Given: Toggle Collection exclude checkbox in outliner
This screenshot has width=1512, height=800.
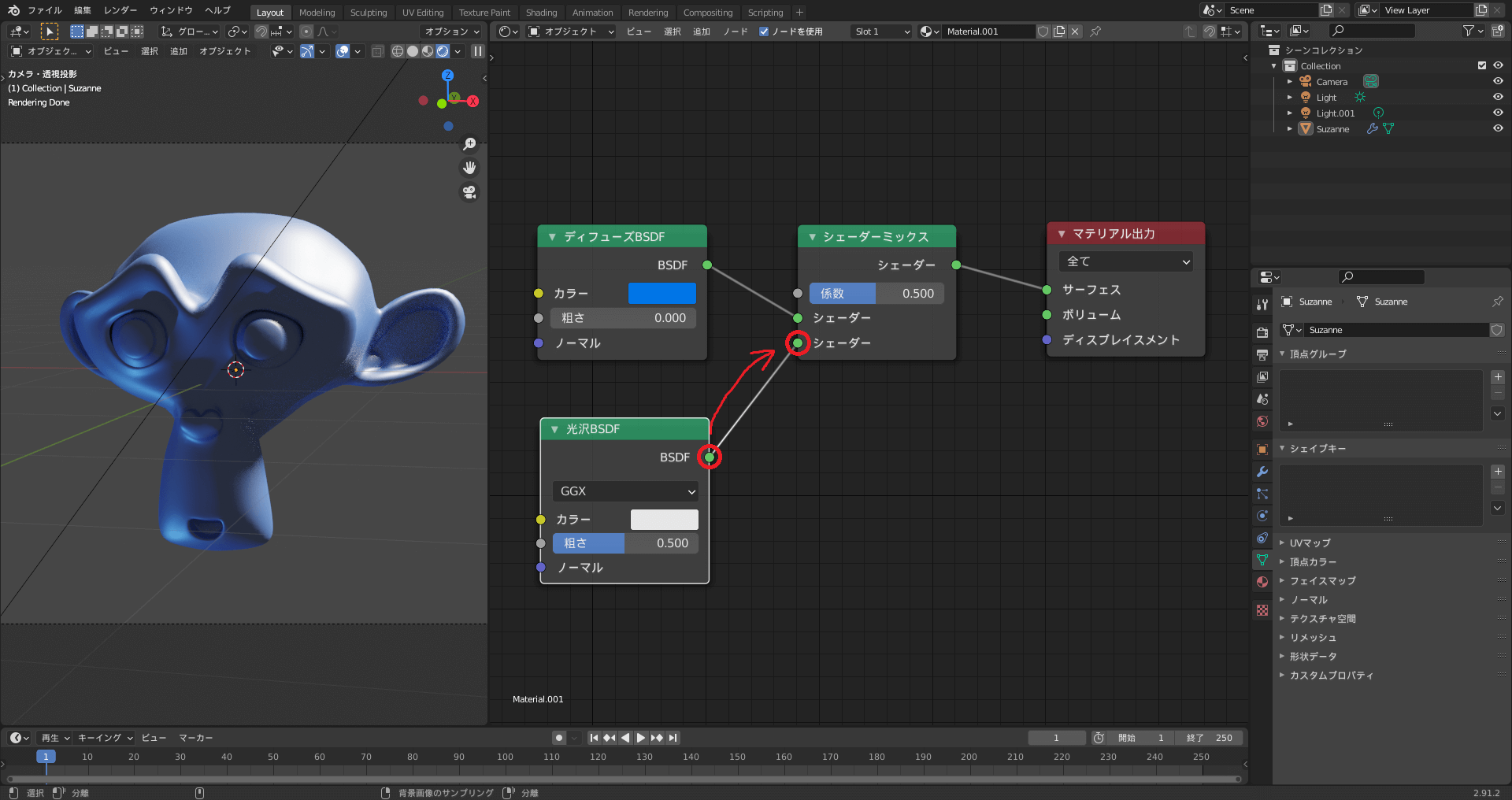Looking at the screenshot, I should 1482,65.
